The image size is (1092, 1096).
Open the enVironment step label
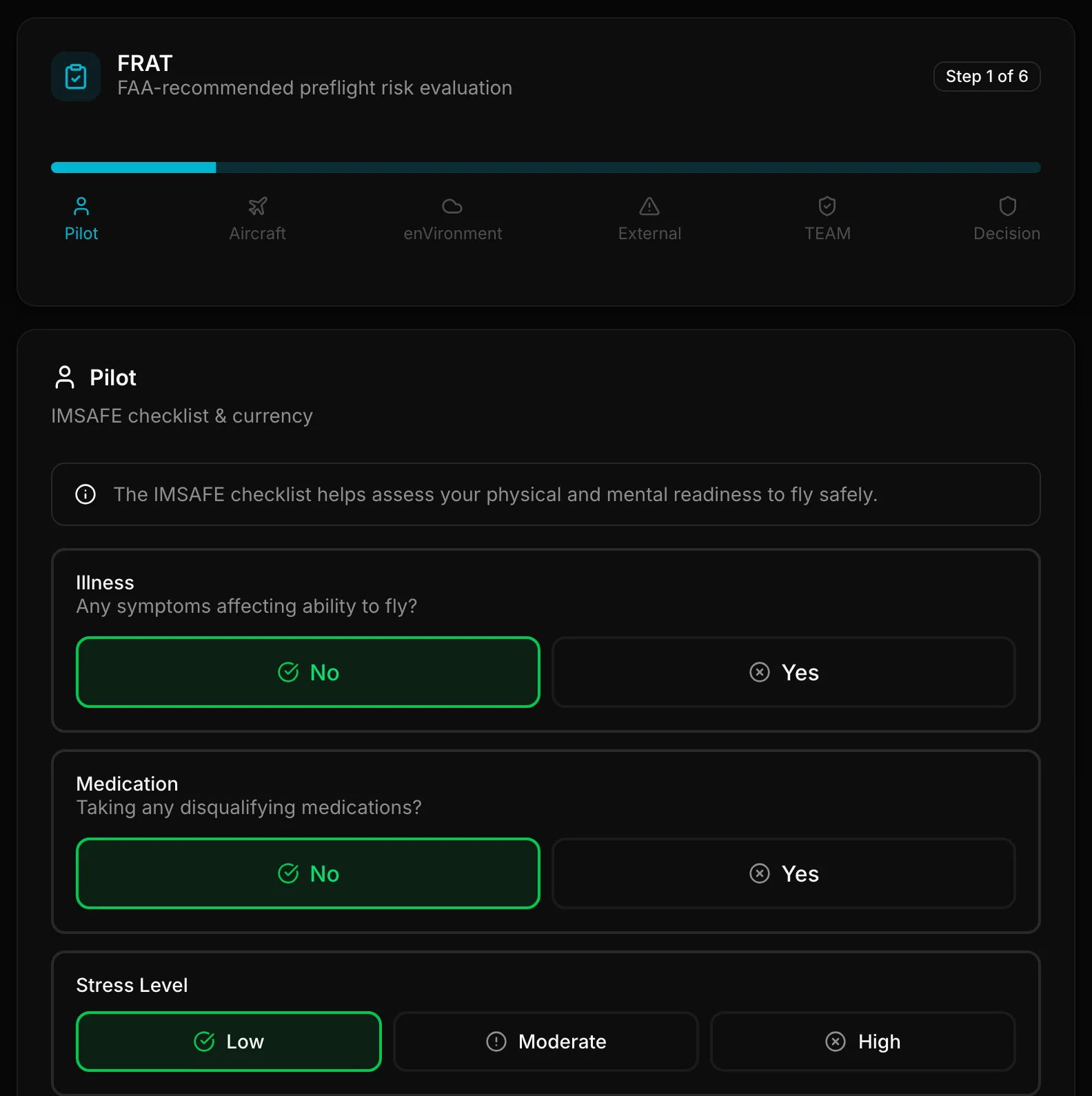(x=453, y=234)
